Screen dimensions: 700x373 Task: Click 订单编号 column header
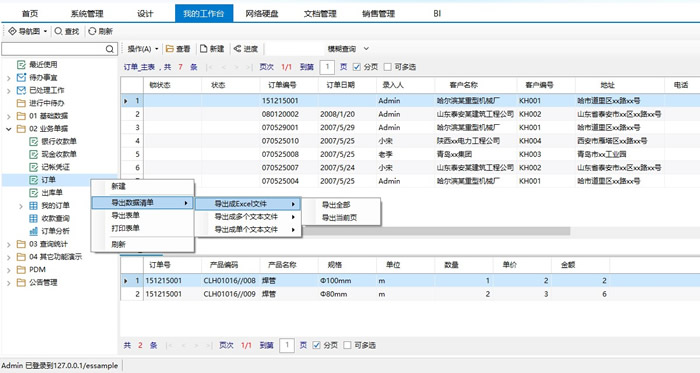pyautogui.click(x=289, y=85)
